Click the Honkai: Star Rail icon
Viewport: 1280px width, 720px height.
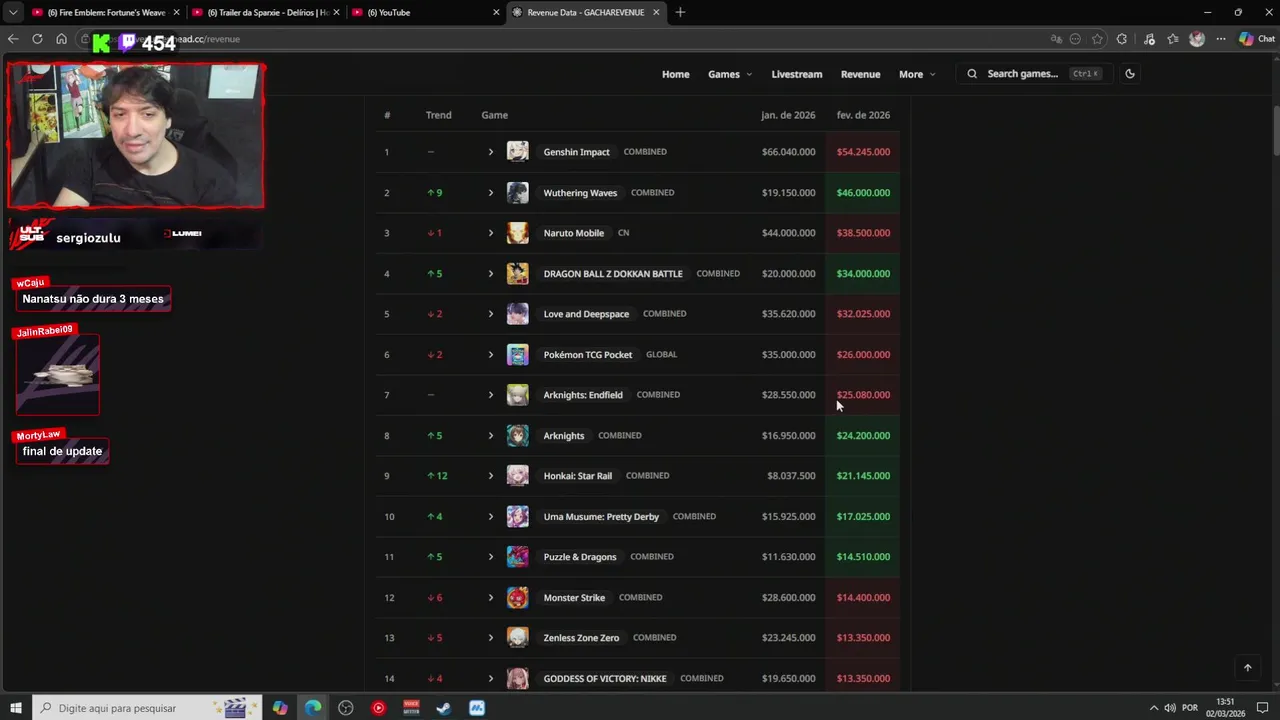(x=517, y=476)
